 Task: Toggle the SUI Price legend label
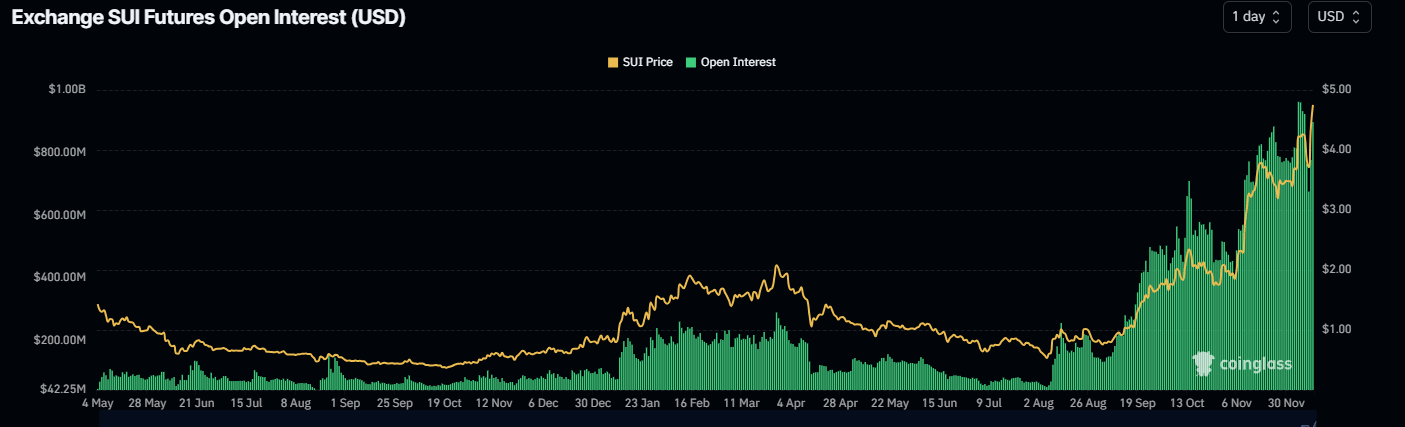point(649,62)
